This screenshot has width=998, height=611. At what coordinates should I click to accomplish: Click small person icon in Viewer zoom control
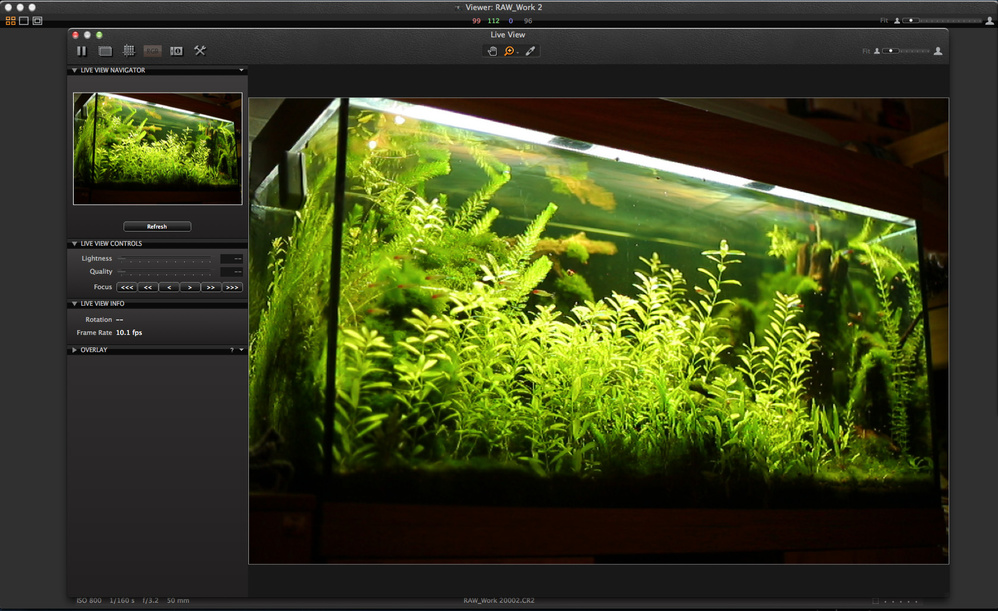tap(897, 21)
